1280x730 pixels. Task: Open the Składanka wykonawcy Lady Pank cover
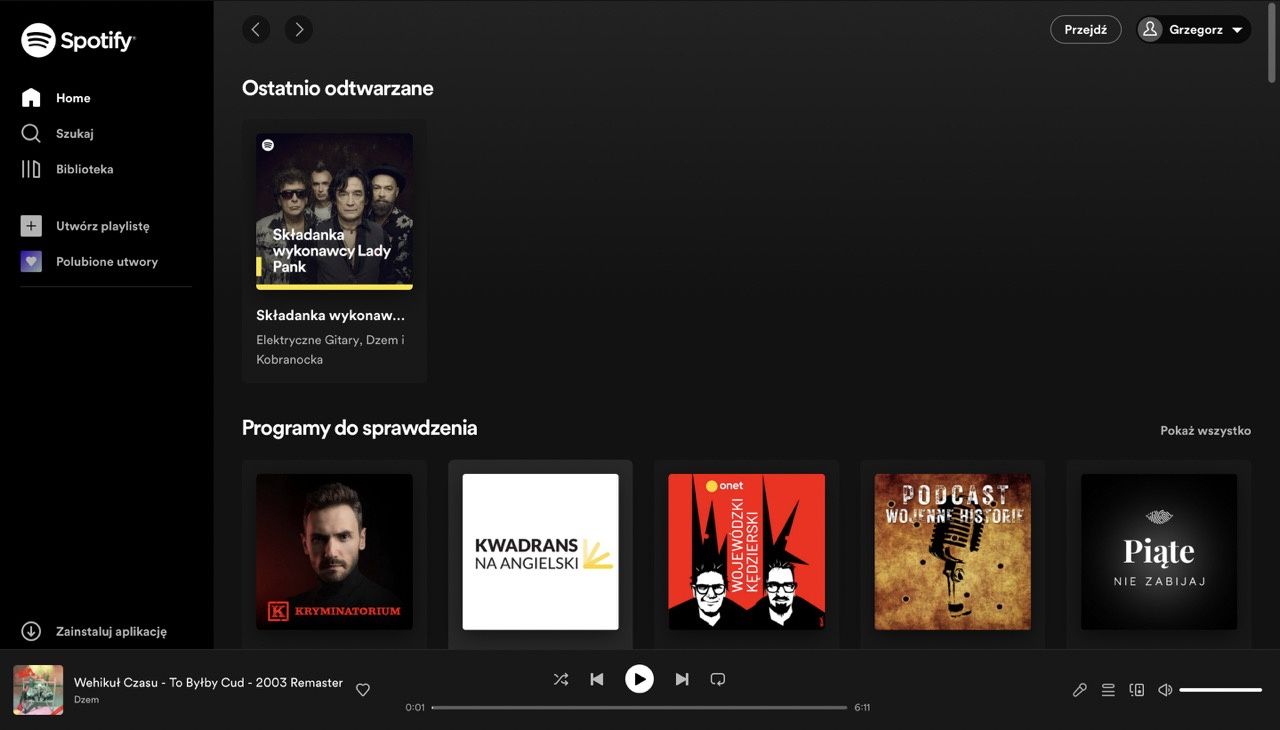(x=334, y=212)
